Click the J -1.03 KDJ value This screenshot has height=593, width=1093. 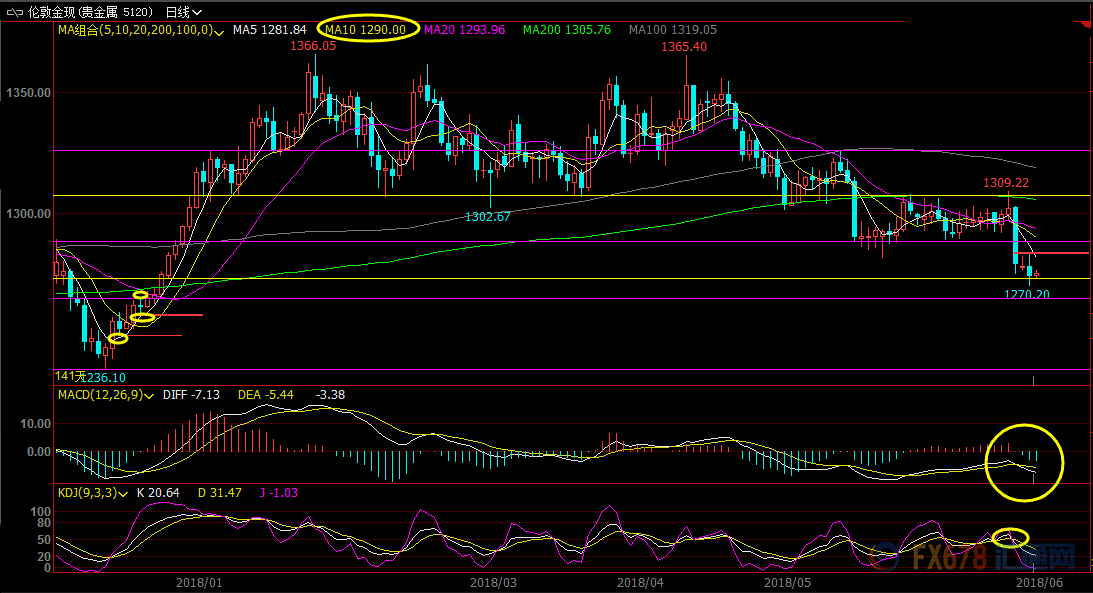279,493
